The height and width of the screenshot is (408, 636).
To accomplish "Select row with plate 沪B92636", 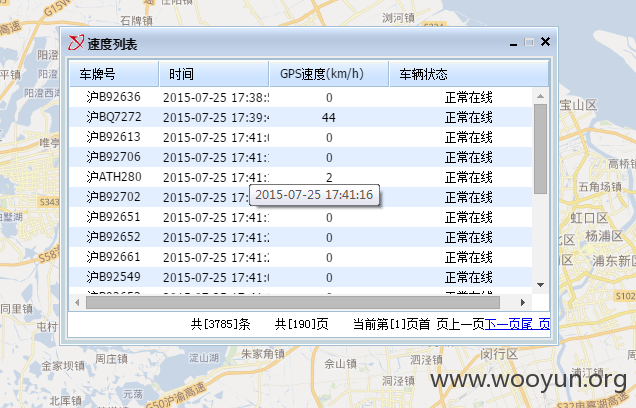I will (301, 97).
